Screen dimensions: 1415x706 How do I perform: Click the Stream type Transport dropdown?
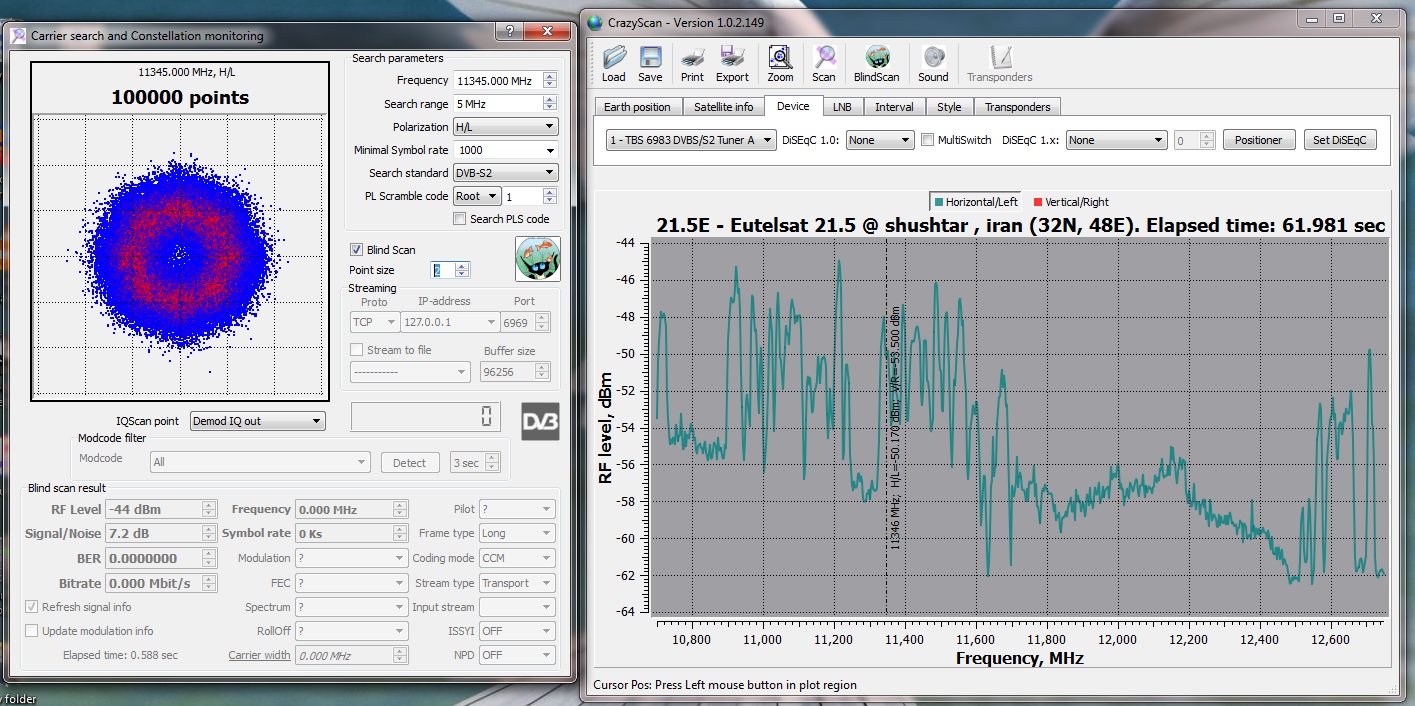pyautogui.click(x=517, y=583)
